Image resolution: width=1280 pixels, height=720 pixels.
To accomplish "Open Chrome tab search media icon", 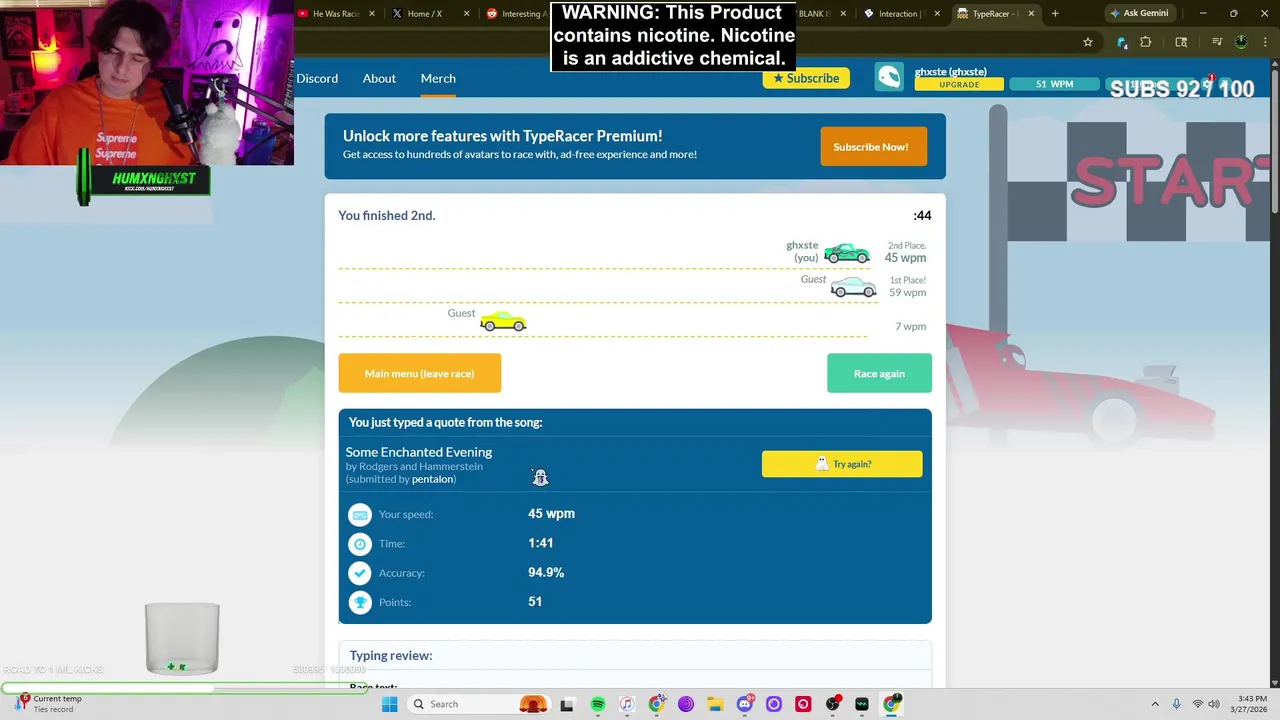I will (x=1181, y=42).
